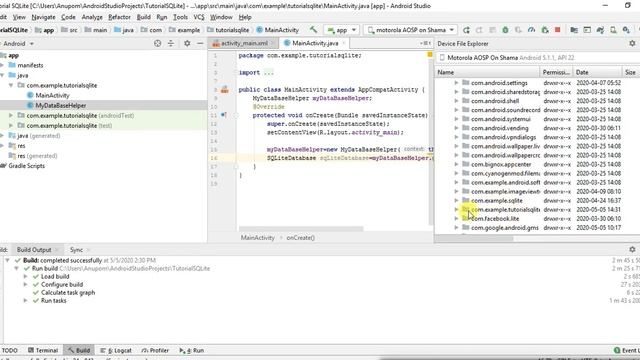This screenshot has width=640, height=360.
Task: Expand the manifests folder
Action: 2,65
